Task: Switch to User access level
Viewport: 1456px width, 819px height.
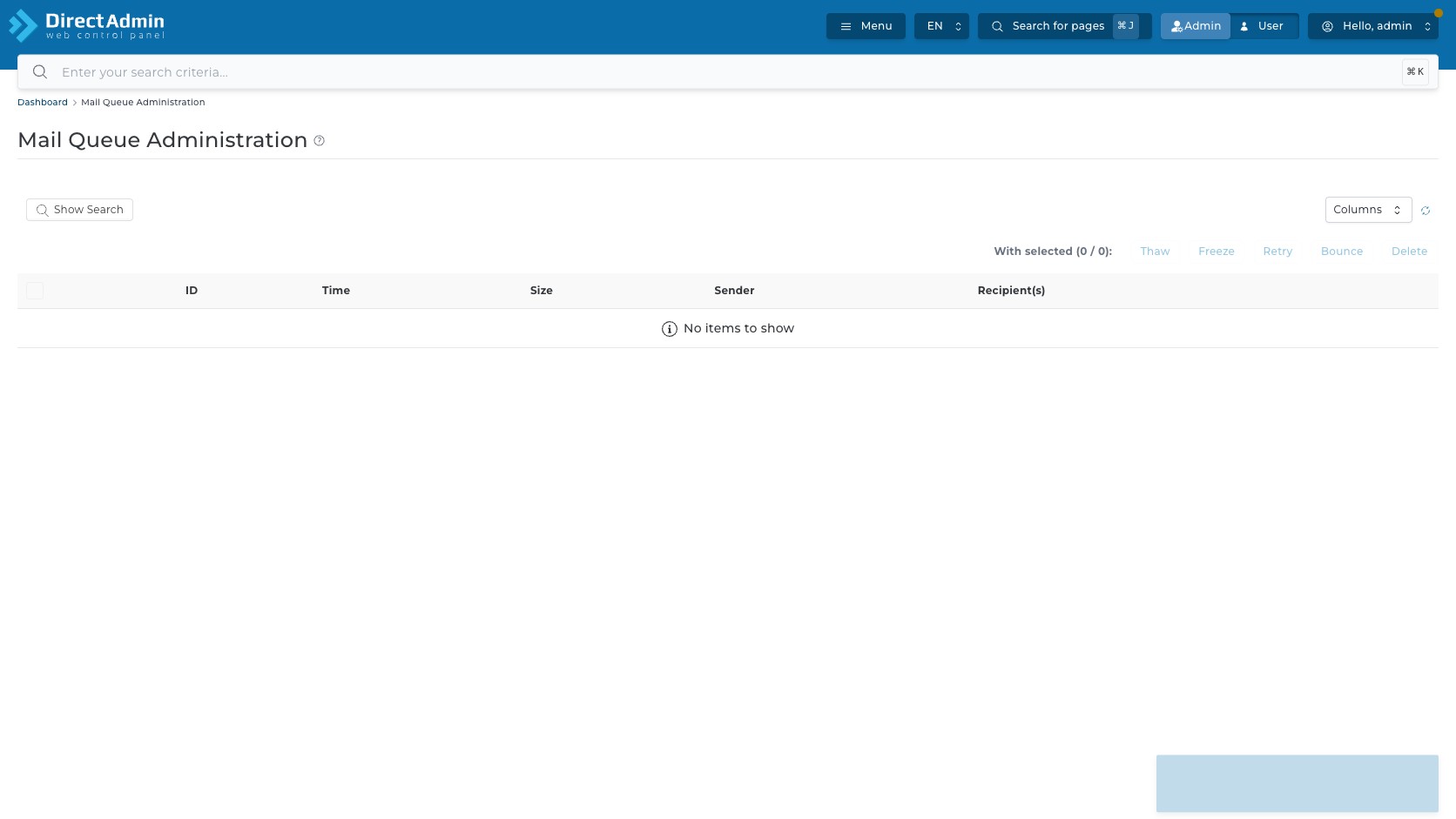Action: click(x=1264, y=26)
